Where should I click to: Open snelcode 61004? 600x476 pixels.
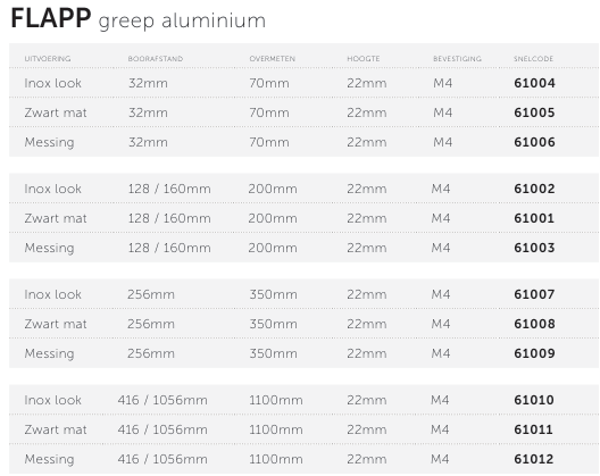tap(534, 83)
